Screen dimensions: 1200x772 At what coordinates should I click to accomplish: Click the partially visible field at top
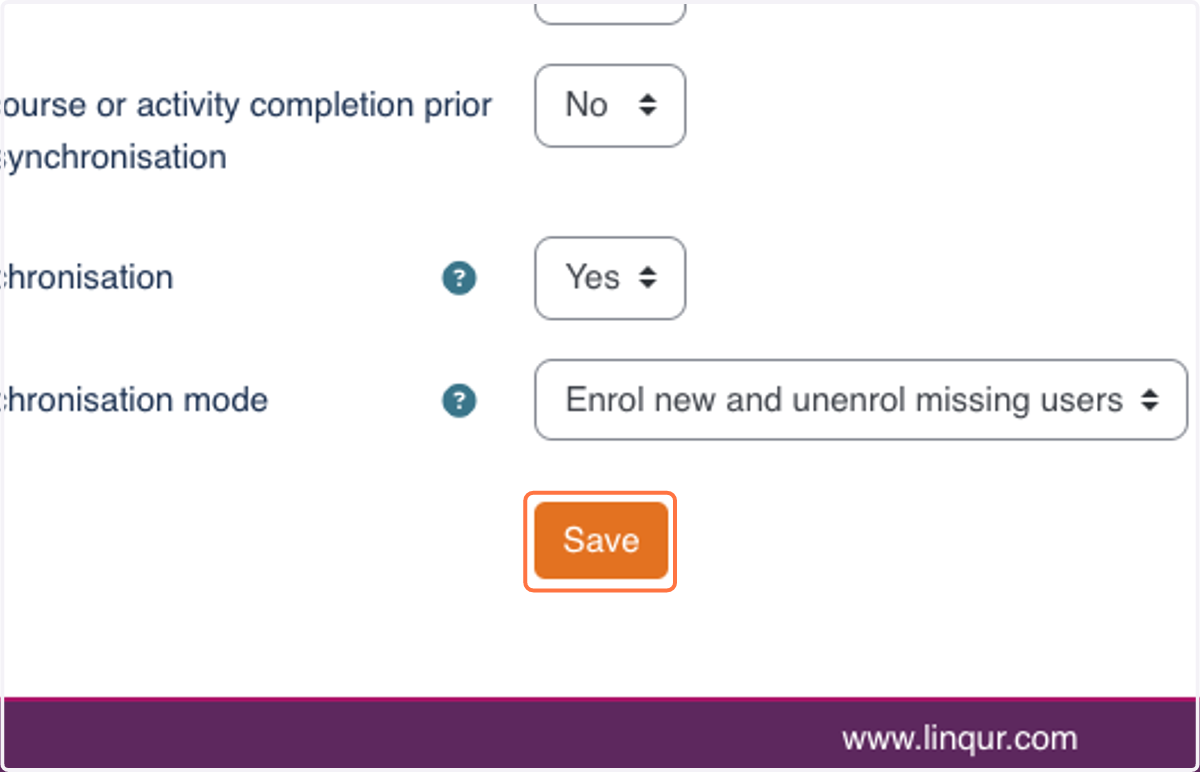coord(610,11)
